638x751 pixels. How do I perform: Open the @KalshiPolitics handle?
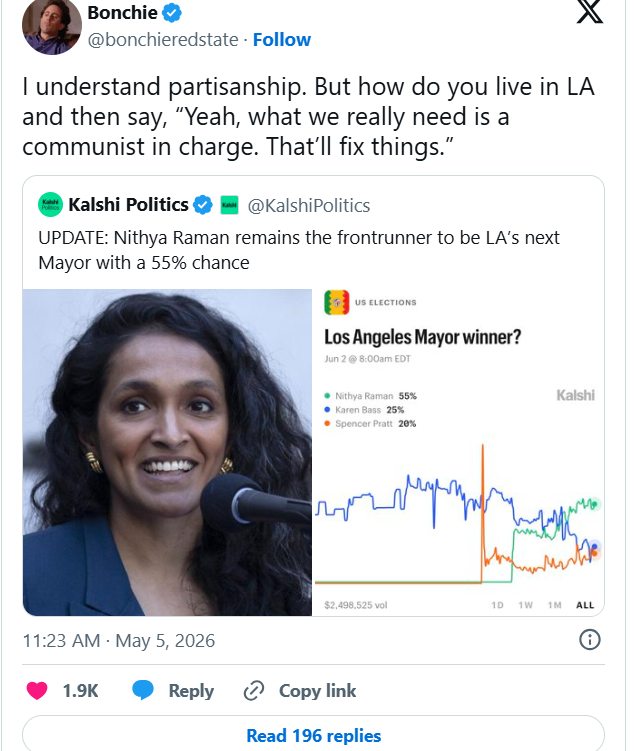tap(308, 205)
